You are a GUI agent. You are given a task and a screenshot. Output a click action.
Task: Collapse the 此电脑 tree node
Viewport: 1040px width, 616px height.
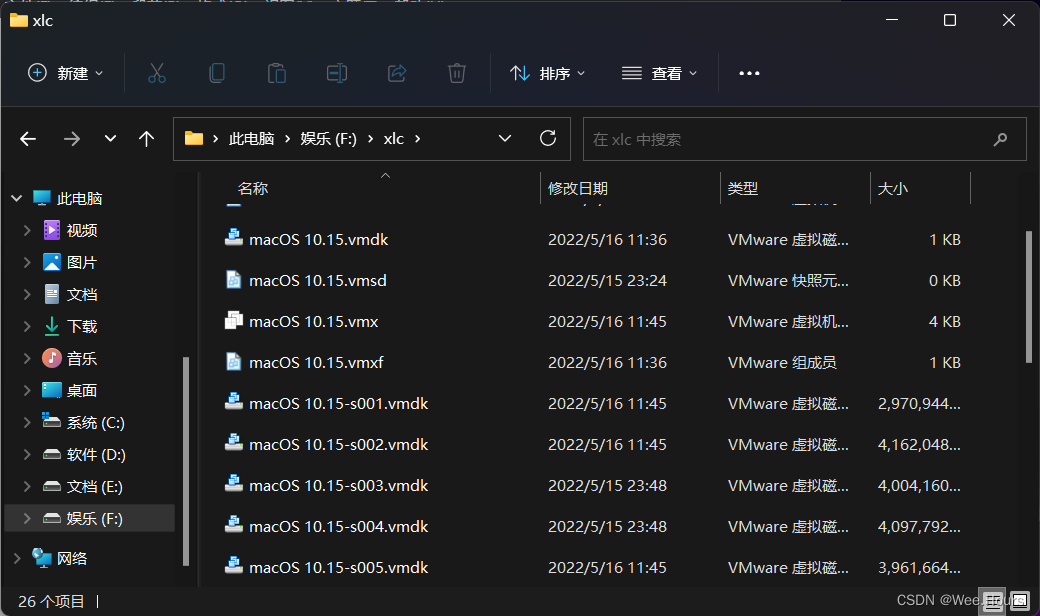click(x=17, y=198)
